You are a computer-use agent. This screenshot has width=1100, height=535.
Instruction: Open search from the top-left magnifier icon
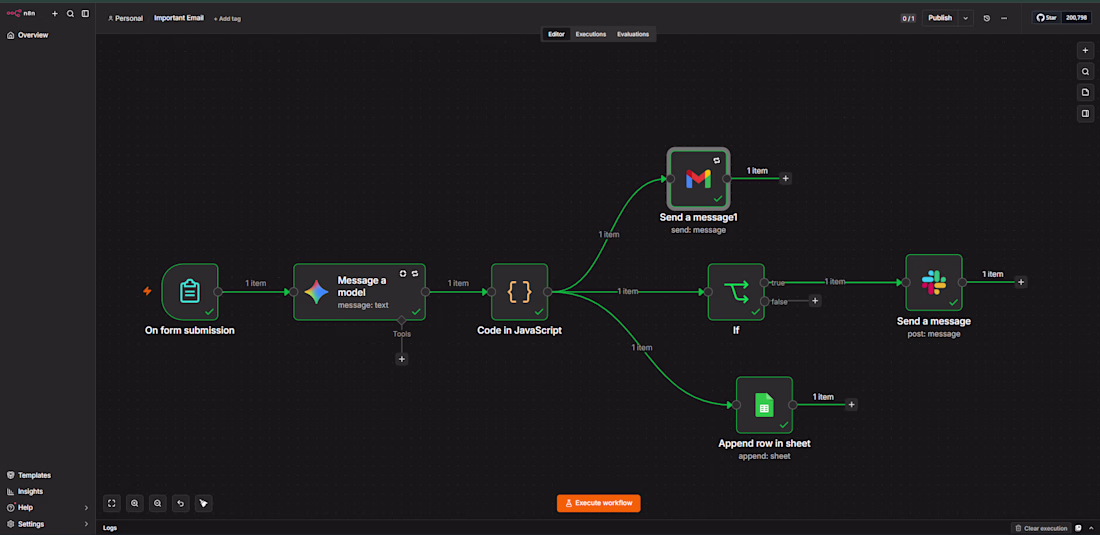pos(70,13)
